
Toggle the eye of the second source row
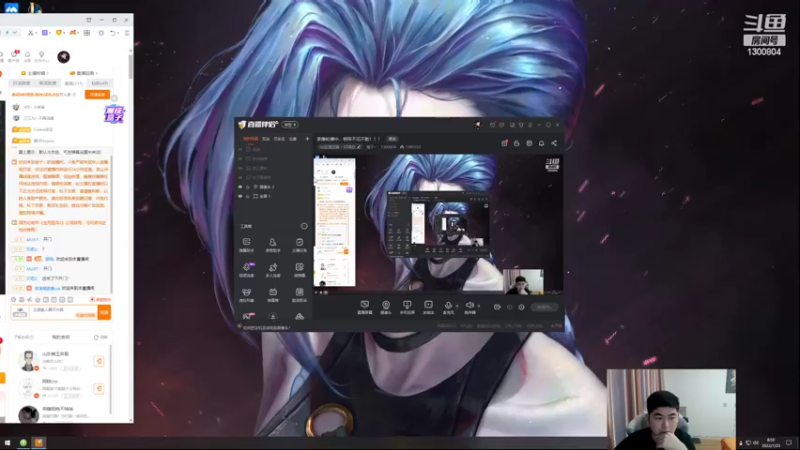click(240, 159)
